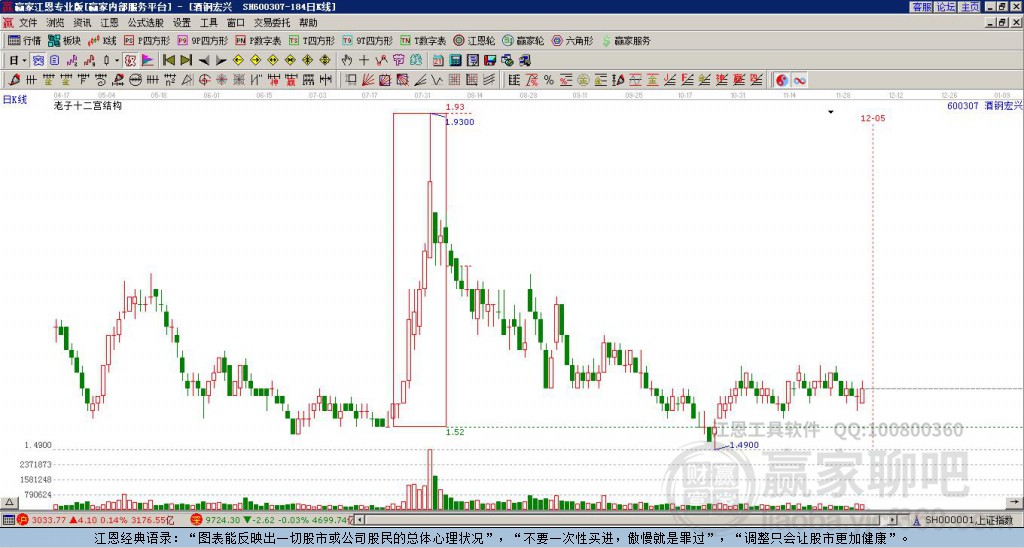Viewport: 1024px width, 548px height.
Task: Open the calendar icon
Action: click(438, 61)
